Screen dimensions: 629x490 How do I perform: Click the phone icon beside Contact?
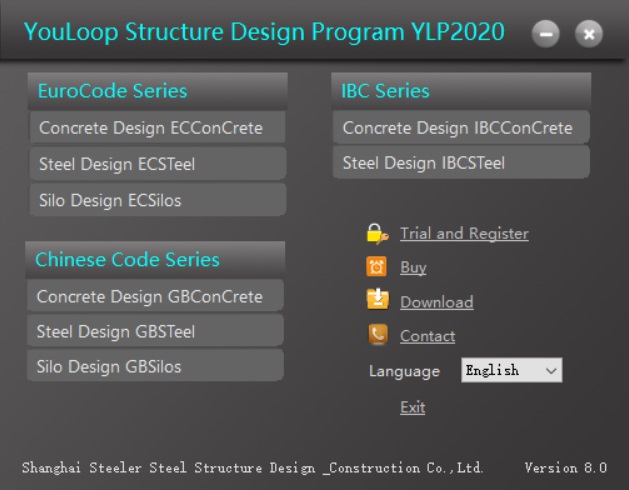377,336
